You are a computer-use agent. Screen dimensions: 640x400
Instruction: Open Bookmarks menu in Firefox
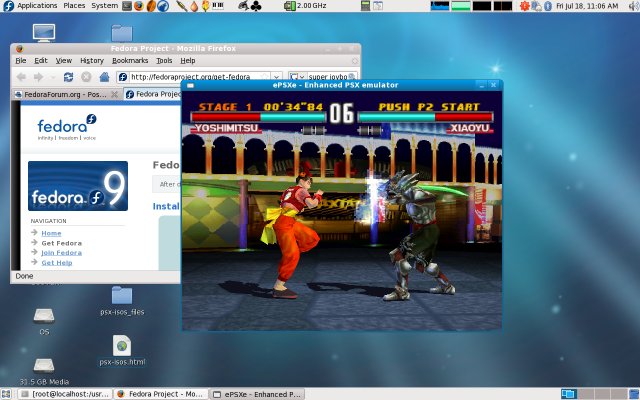coord(130,60)
